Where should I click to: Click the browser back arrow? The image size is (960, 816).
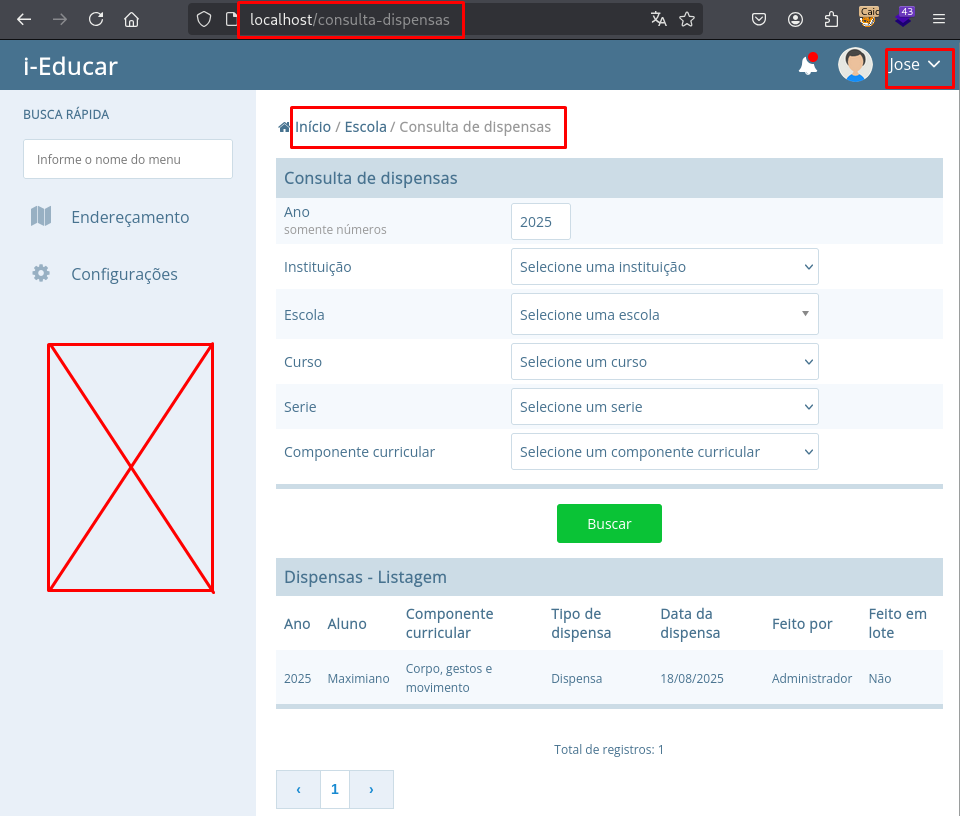coord(25,19)
